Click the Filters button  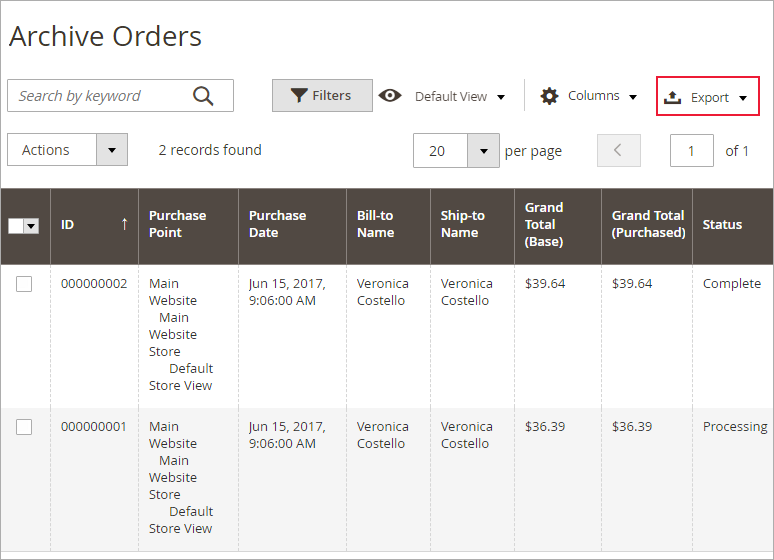click(x=322, y=96)
